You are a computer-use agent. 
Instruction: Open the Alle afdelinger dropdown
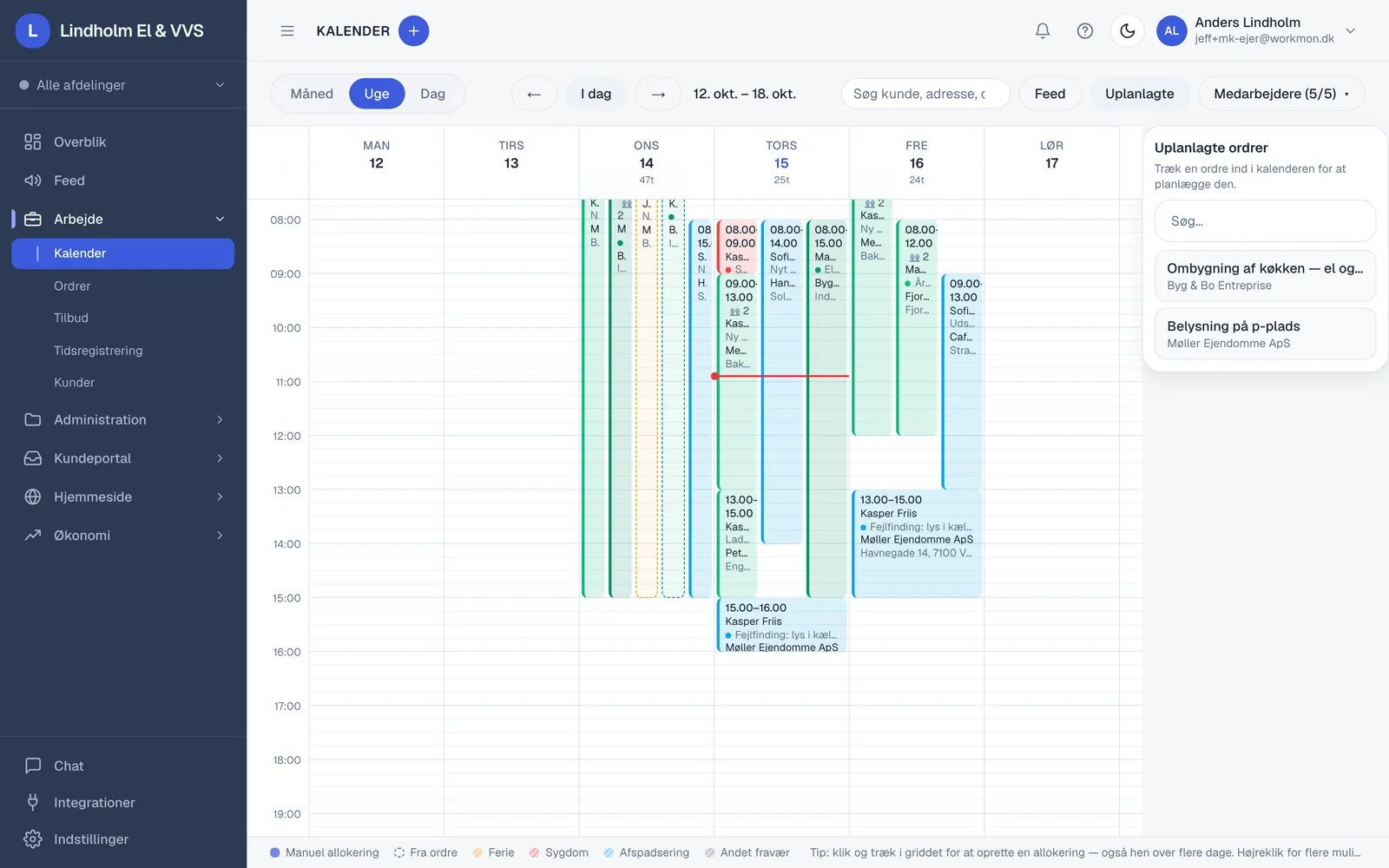pyautogui.click(x=123, y=85)
